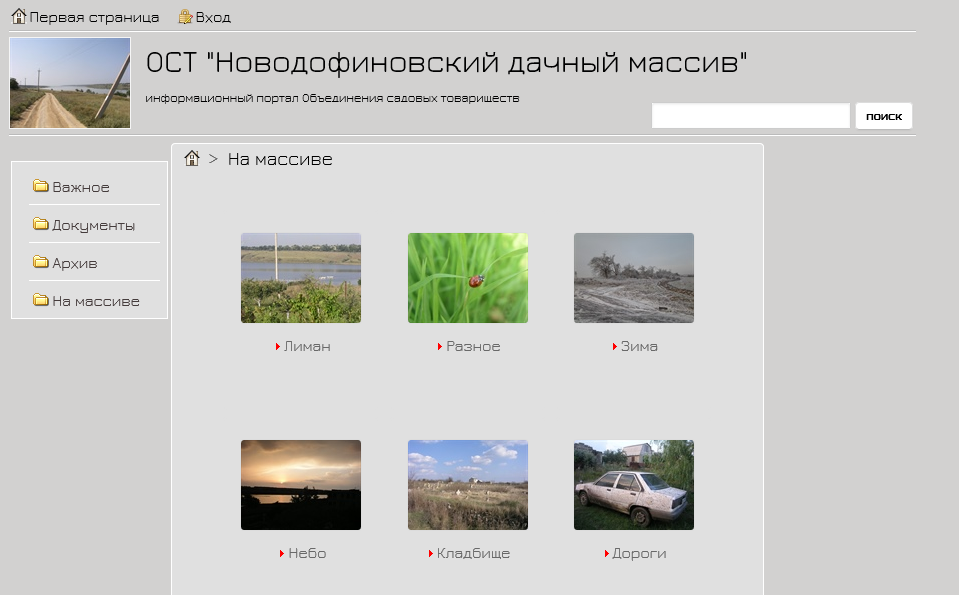The width and height of the screenshot is (959, 595).
Task: Open the Лиман album thumbnail
Action: 300,278
